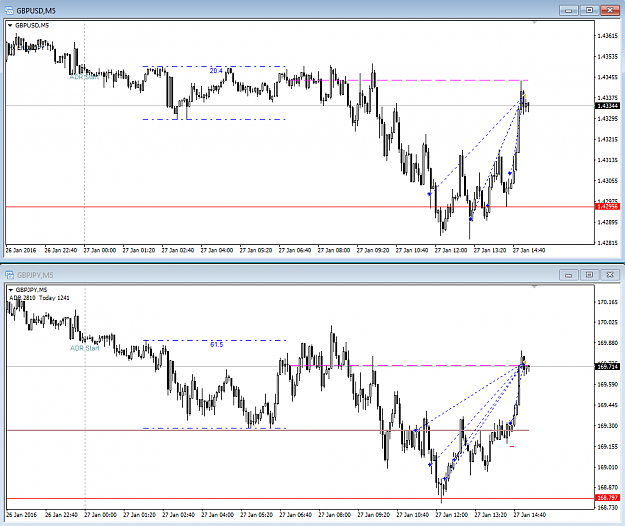
Task: Click the 170.025 price axis label
Action: [607, 322]
